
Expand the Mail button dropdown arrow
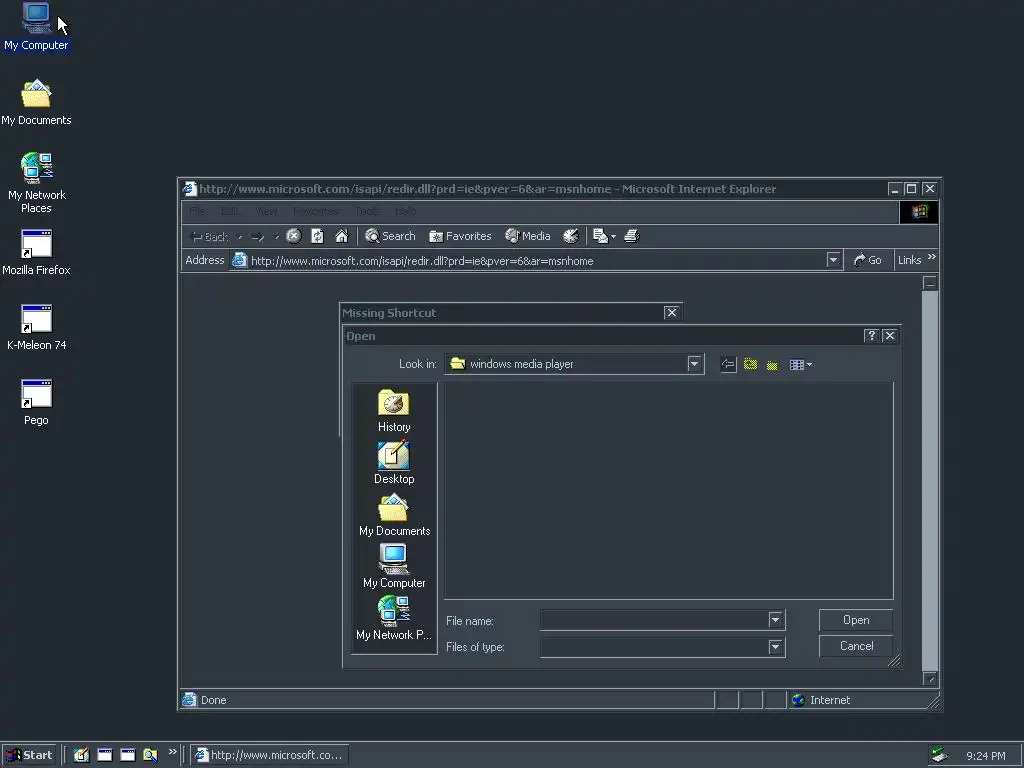click(613, 237)
